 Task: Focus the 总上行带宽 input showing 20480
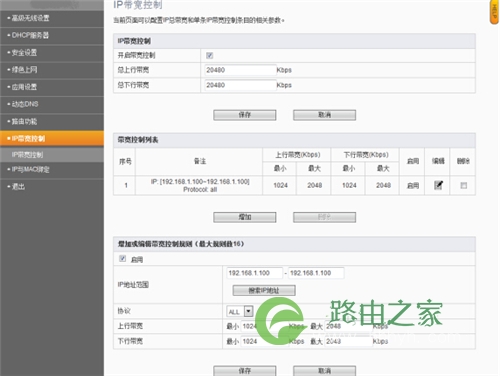[x=240, y=70]
